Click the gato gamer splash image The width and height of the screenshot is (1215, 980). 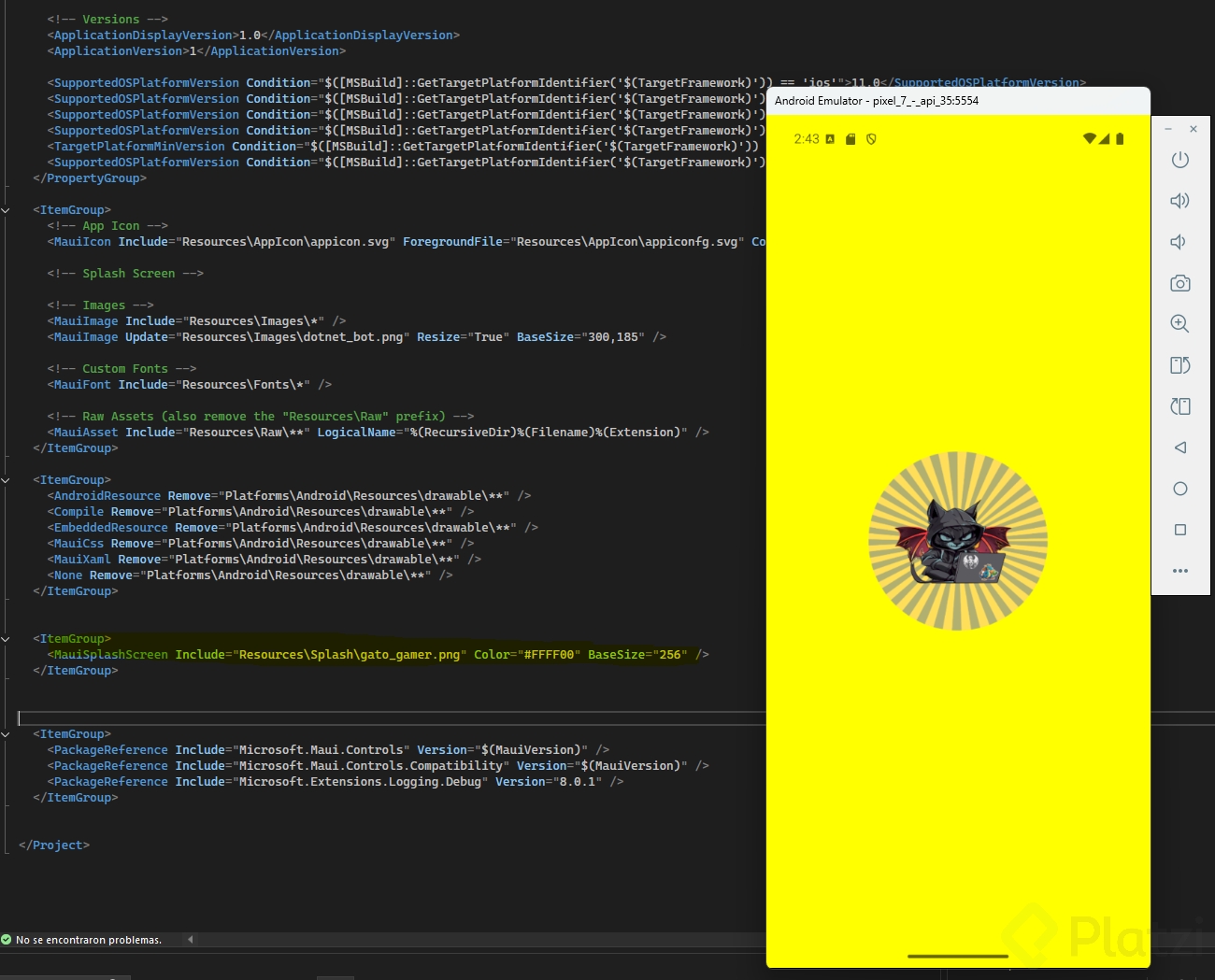tap(957, 541)
